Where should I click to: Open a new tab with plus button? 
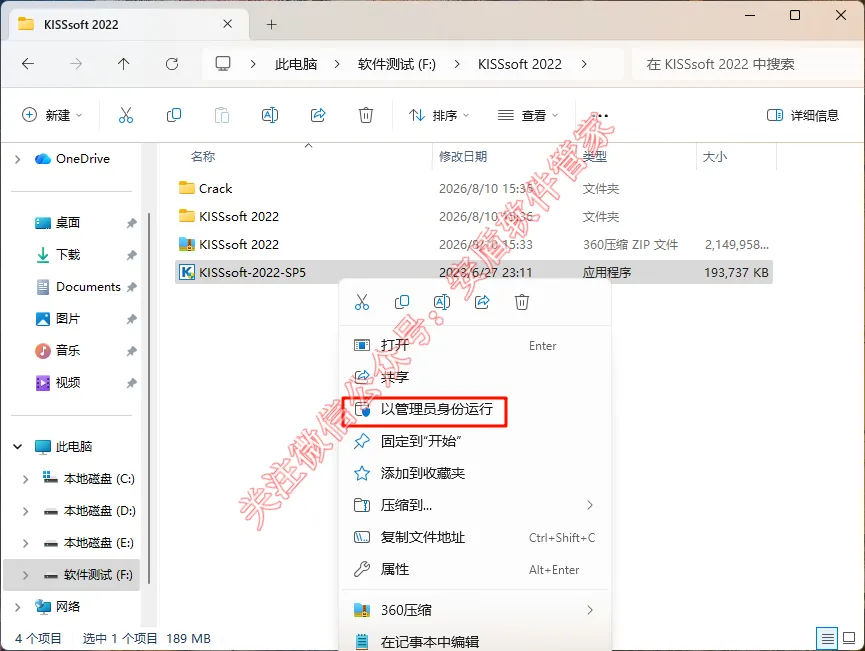[271, 24]
